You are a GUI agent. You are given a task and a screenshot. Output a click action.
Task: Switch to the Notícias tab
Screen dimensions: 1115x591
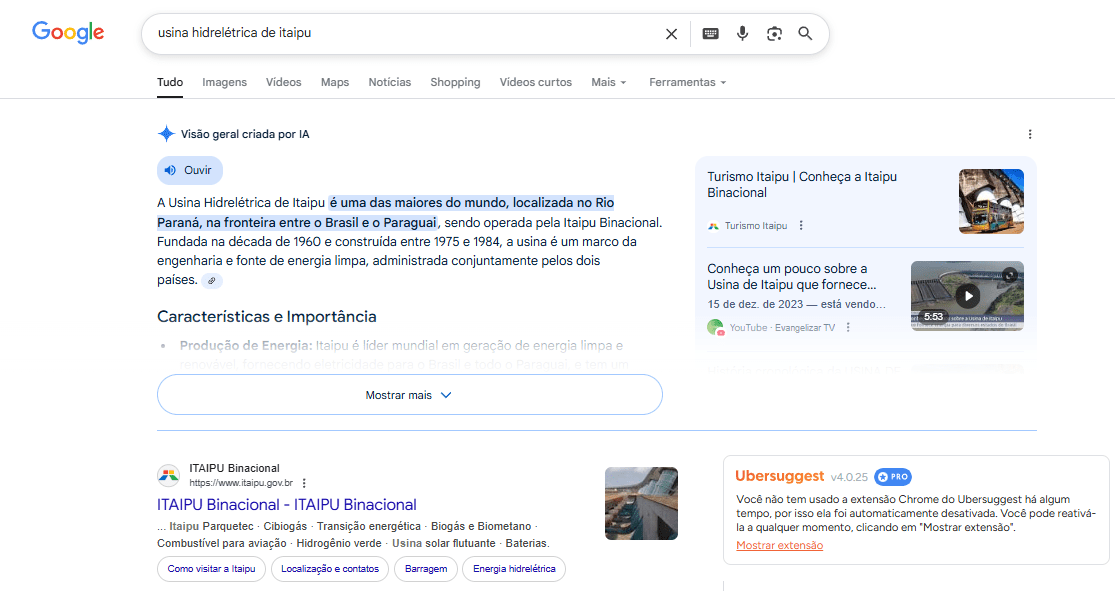[389, 82]
